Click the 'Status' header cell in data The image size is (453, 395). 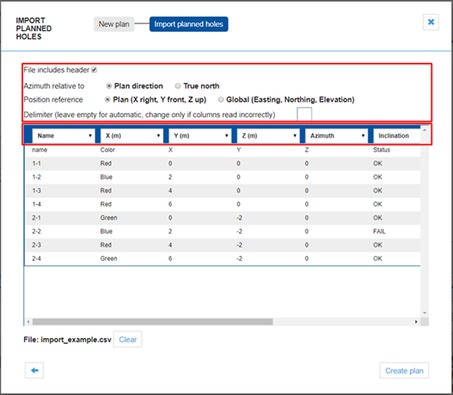coord(381,150)
